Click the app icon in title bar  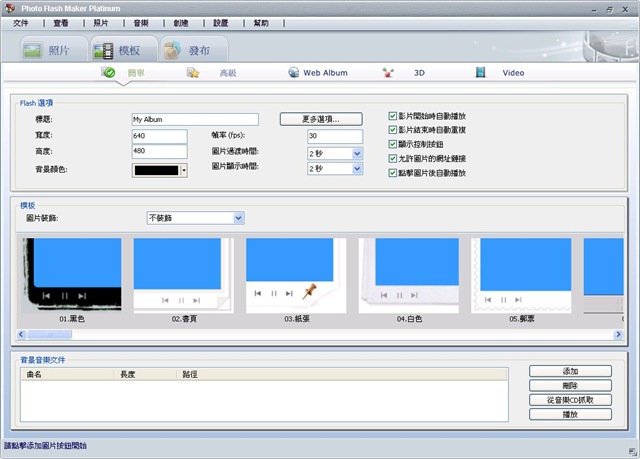tap(10, 8)
